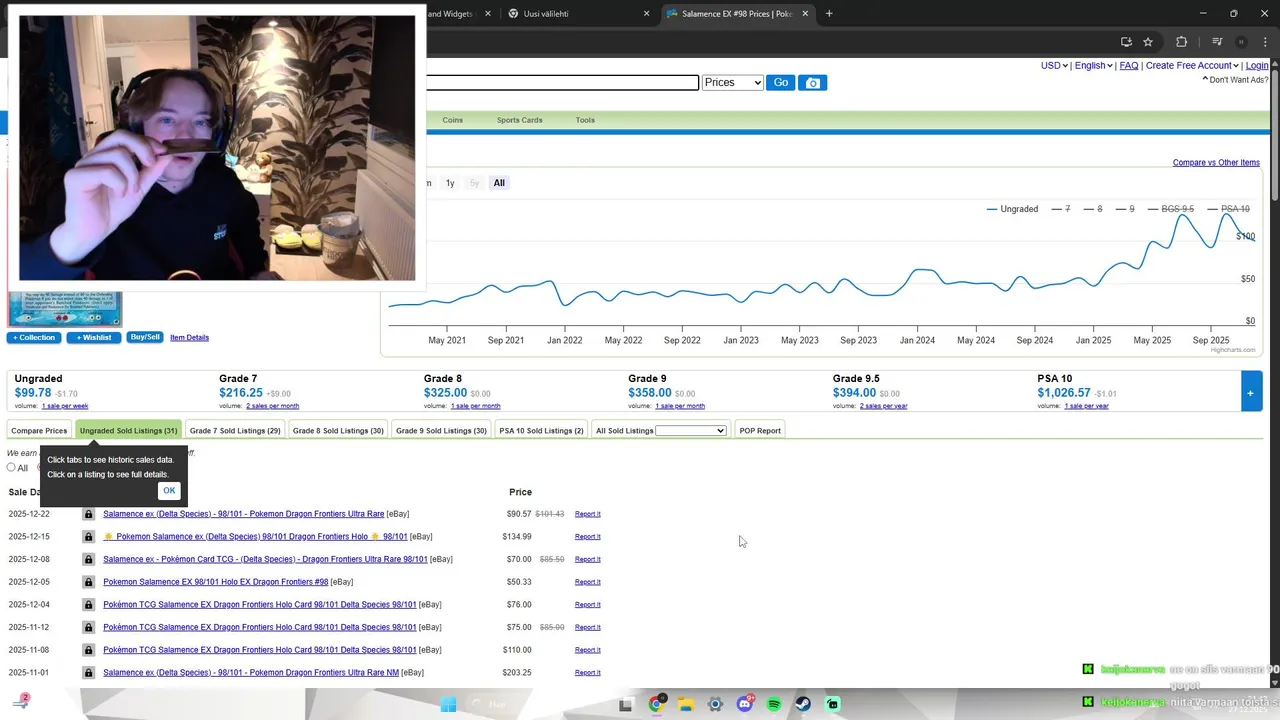Toggle BGS 9.5 series in chart legend
This screenshot has width=1280, height=720.
[x=1171, y=209]
